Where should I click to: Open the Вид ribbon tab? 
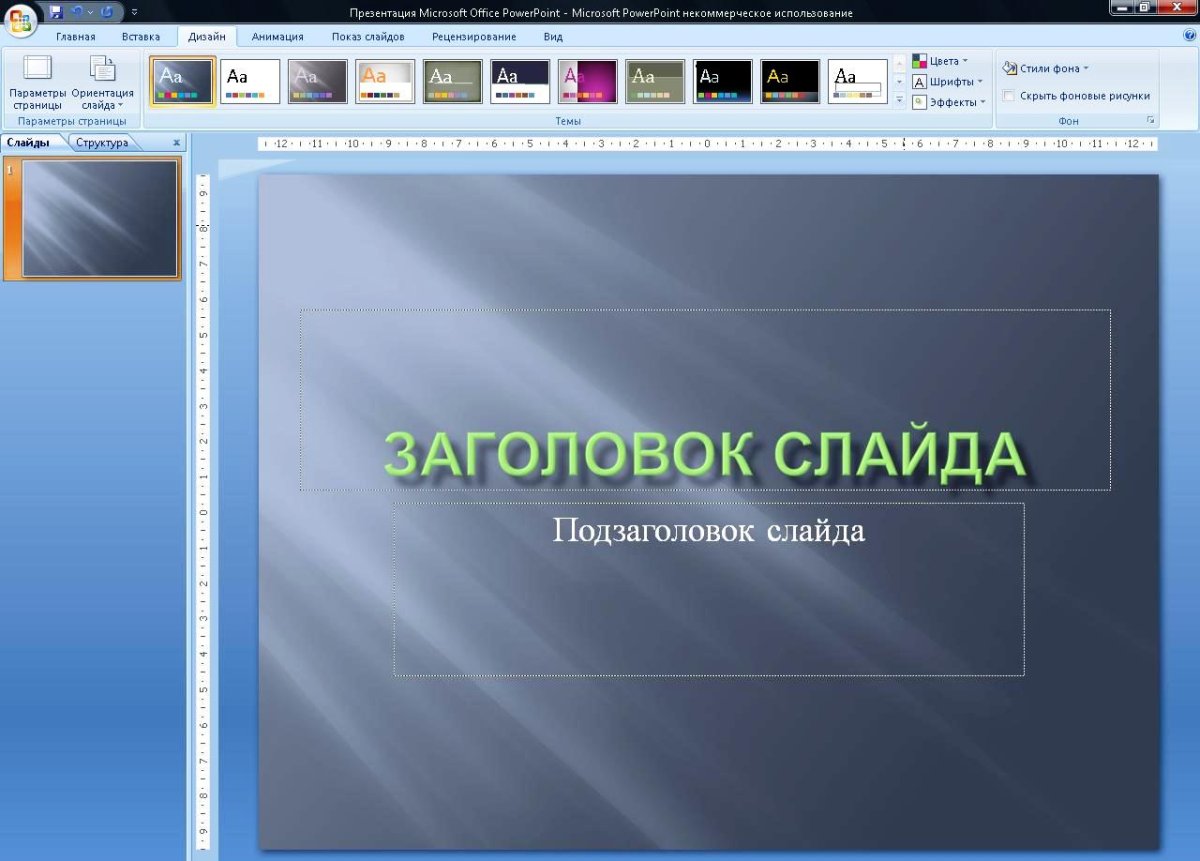550,36
